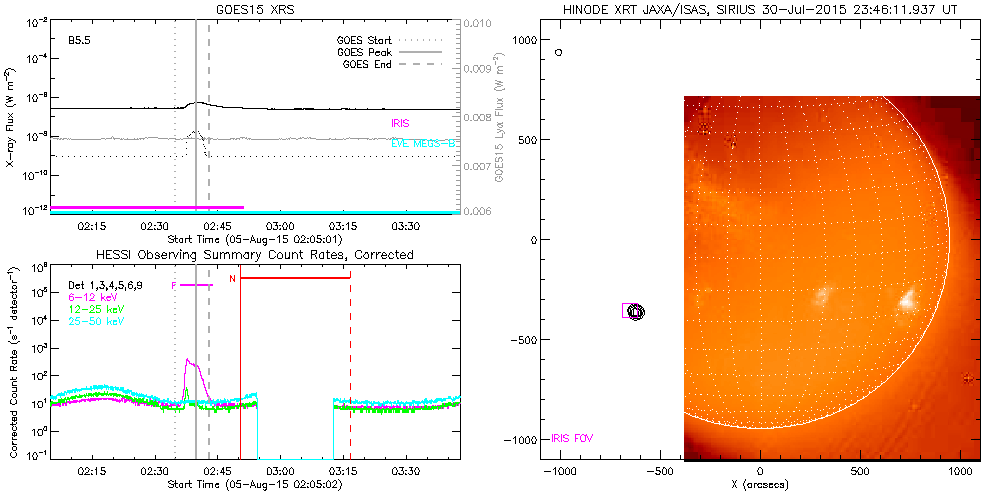Click the magenta F flare marker letter

point(174,286)
